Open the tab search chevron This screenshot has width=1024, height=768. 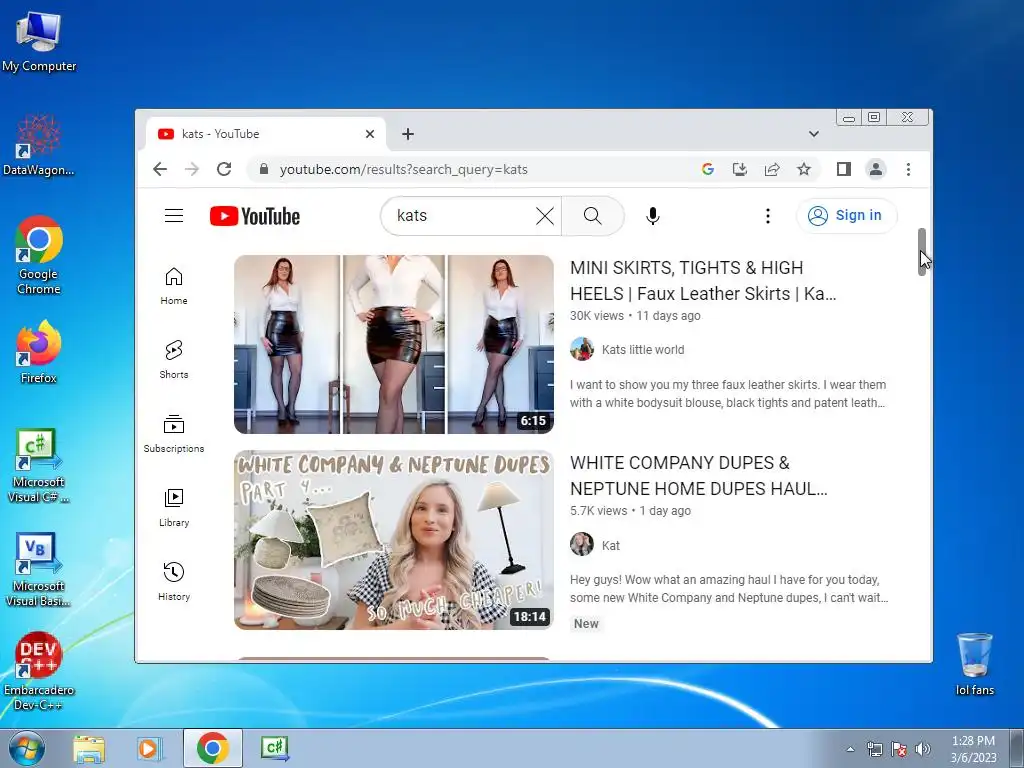tap(814, 134)
